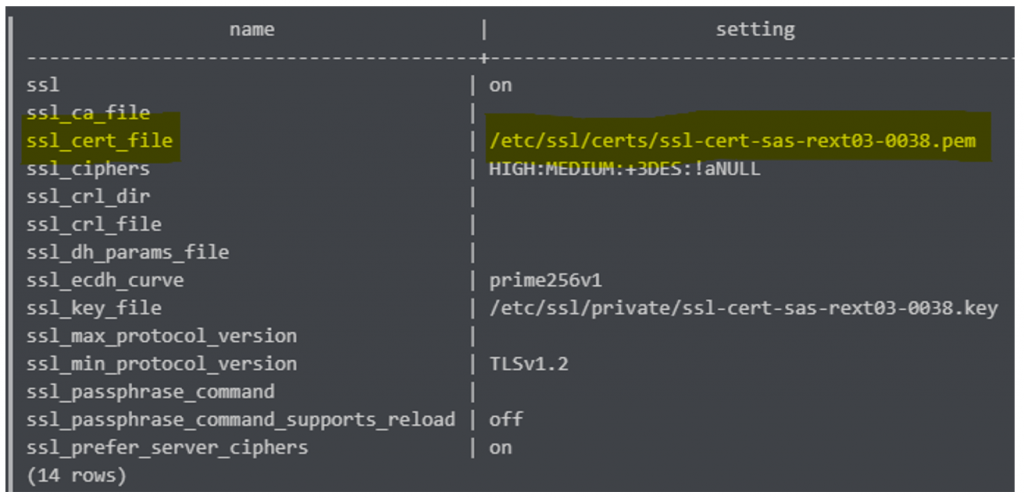Screen dimensions: 1024x499
Task: Click the ssl_ca_file row name
Action: point(89,113)
